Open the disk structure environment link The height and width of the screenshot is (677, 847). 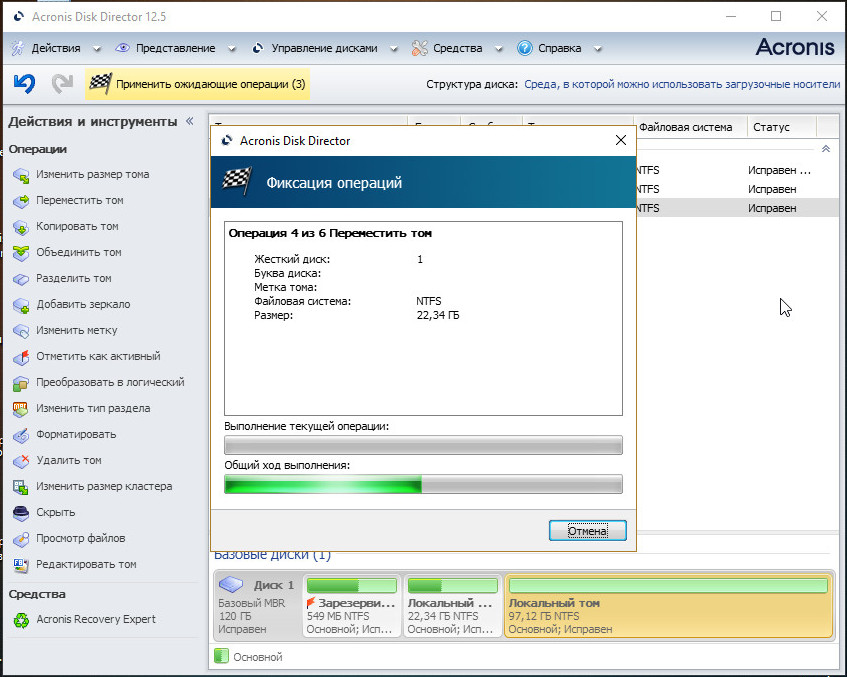(682, 84)
